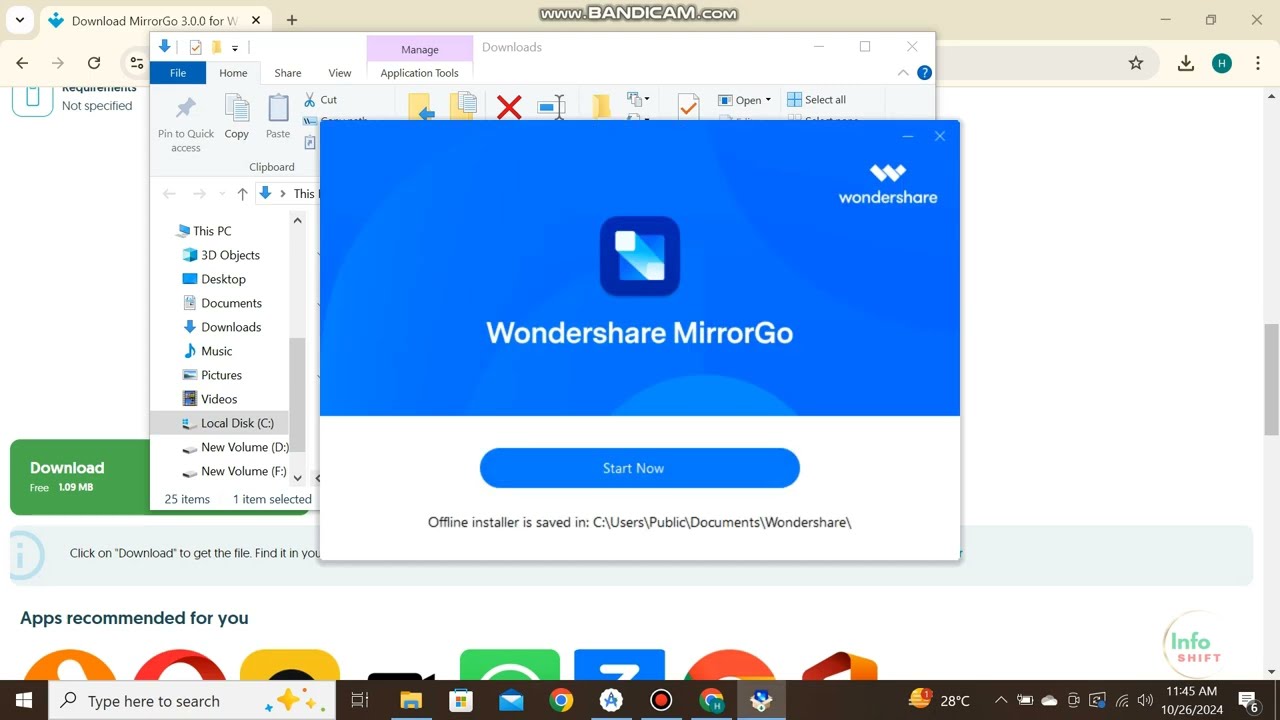Click the Chrome profile avatar H
1280x720 pixels.
pyautogui.click(x=1222, y=63)
